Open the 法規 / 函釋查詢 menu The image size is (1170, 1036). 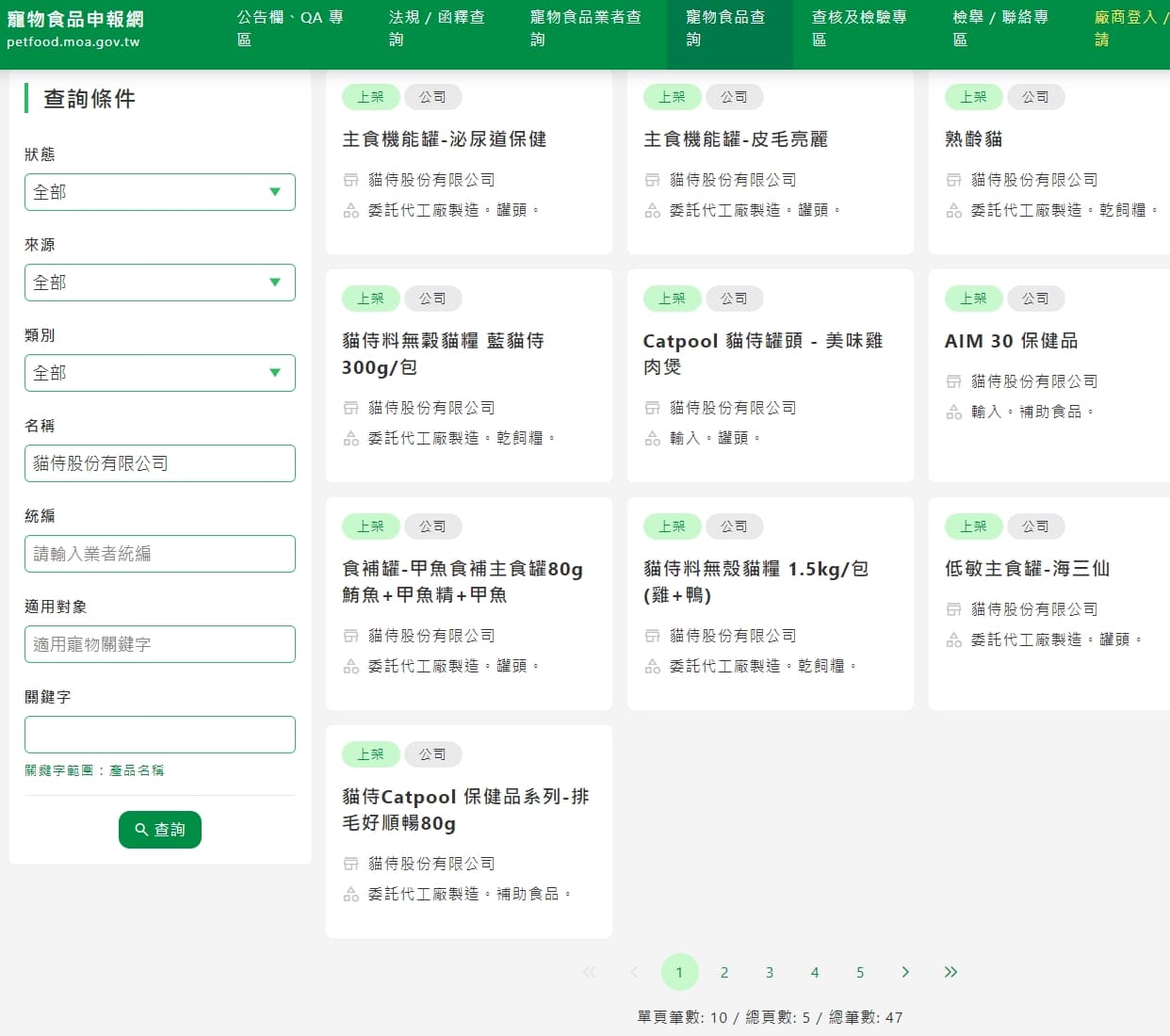[436, 28]
